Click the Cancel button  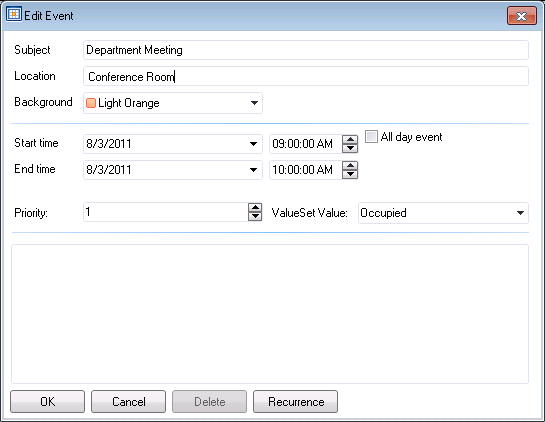pyautogui.click(x=129, y=402)
